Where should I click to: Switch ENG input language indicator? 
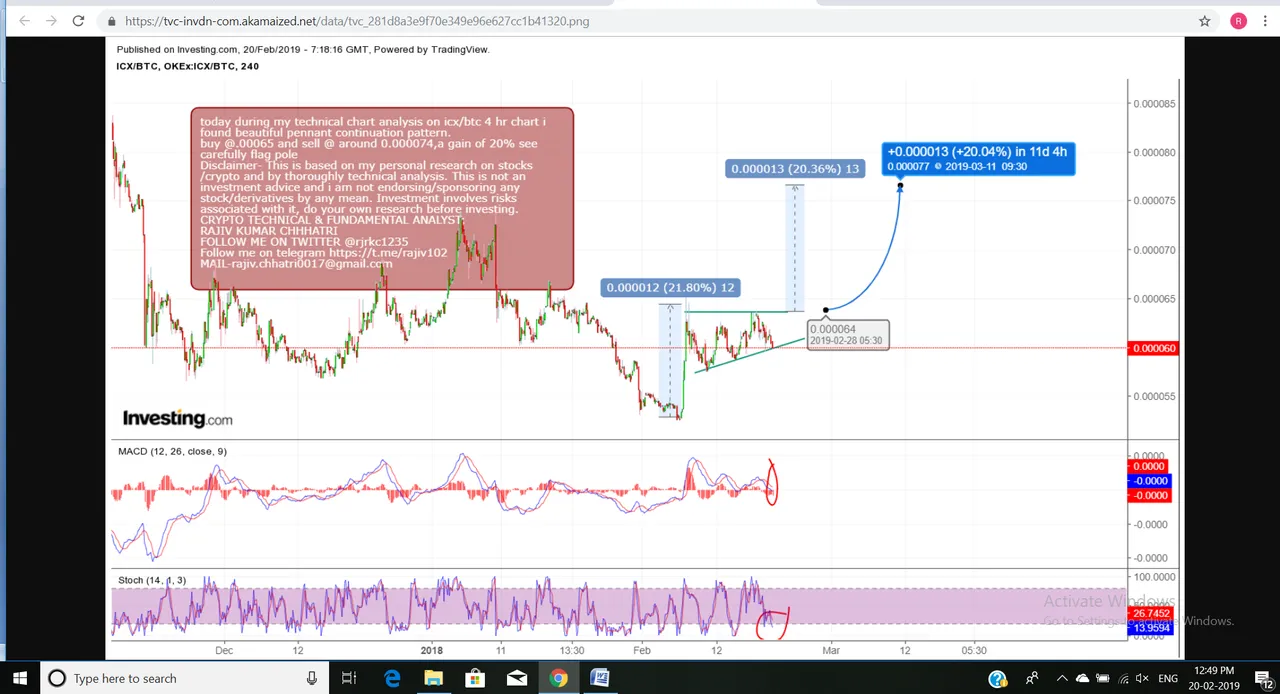(x=1168, y=679)
